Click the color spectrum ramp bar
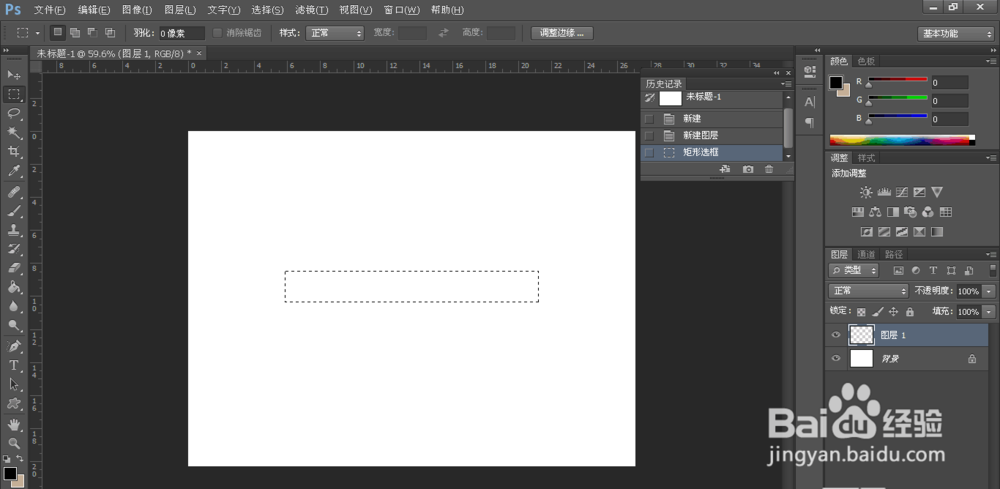 (x=902, y=140)
